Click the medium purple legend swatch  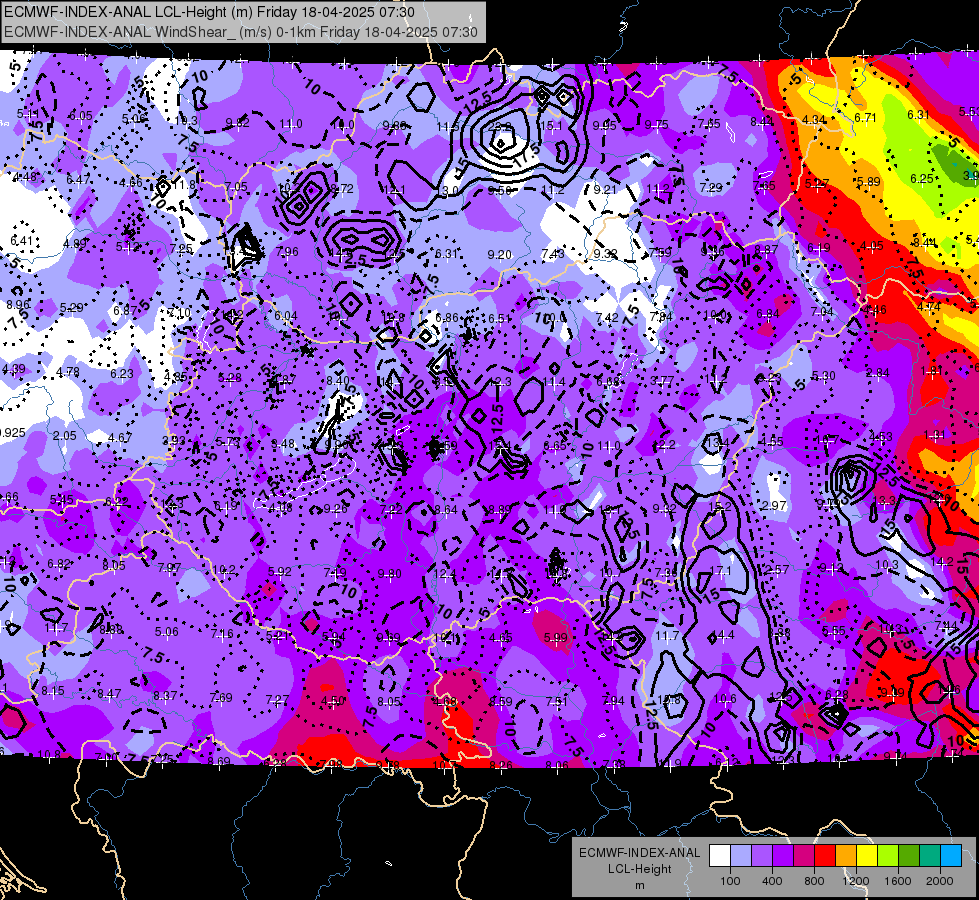[762, 856]
